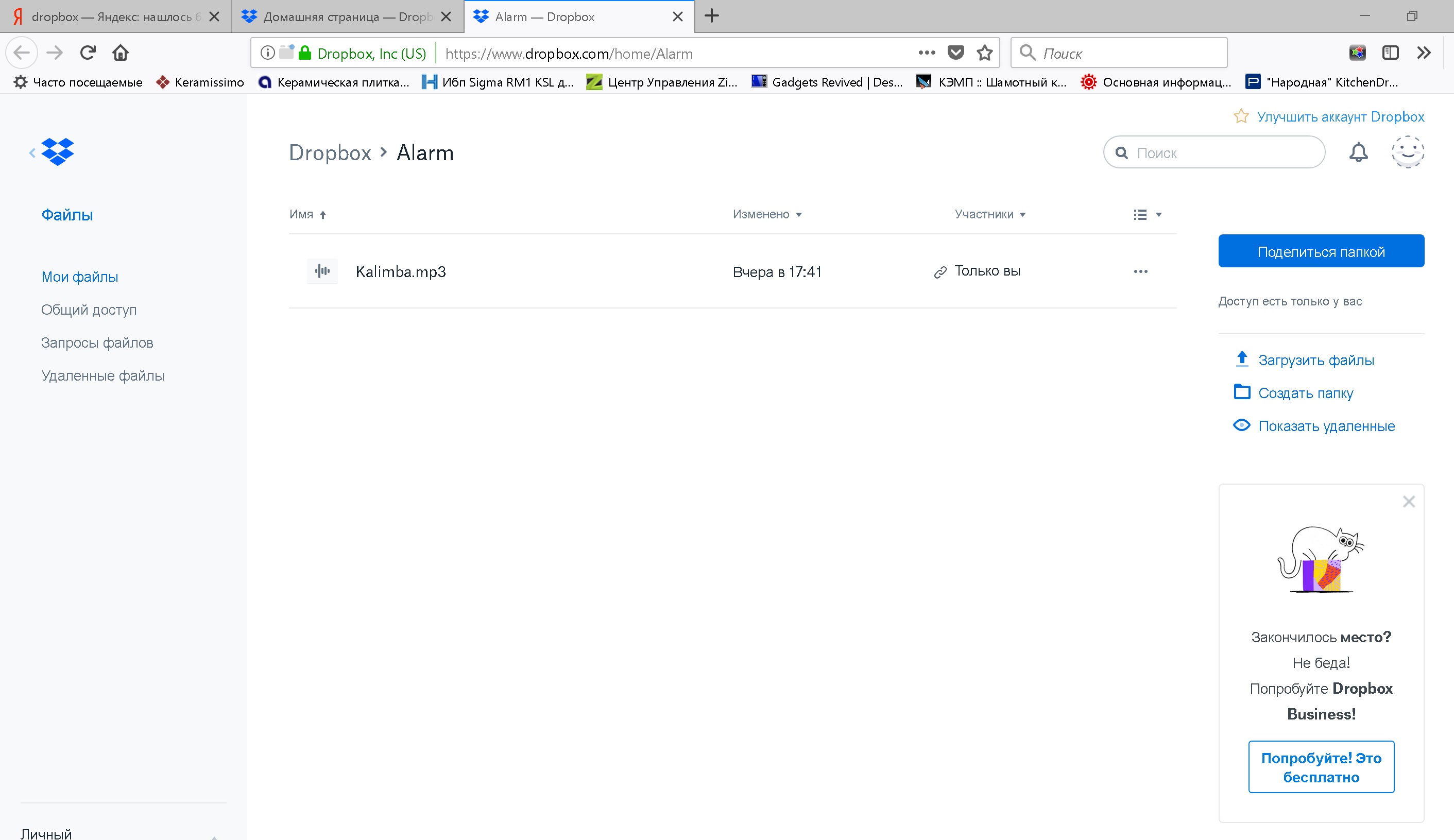Click Поделиться папкой button

pos(1321,251)
